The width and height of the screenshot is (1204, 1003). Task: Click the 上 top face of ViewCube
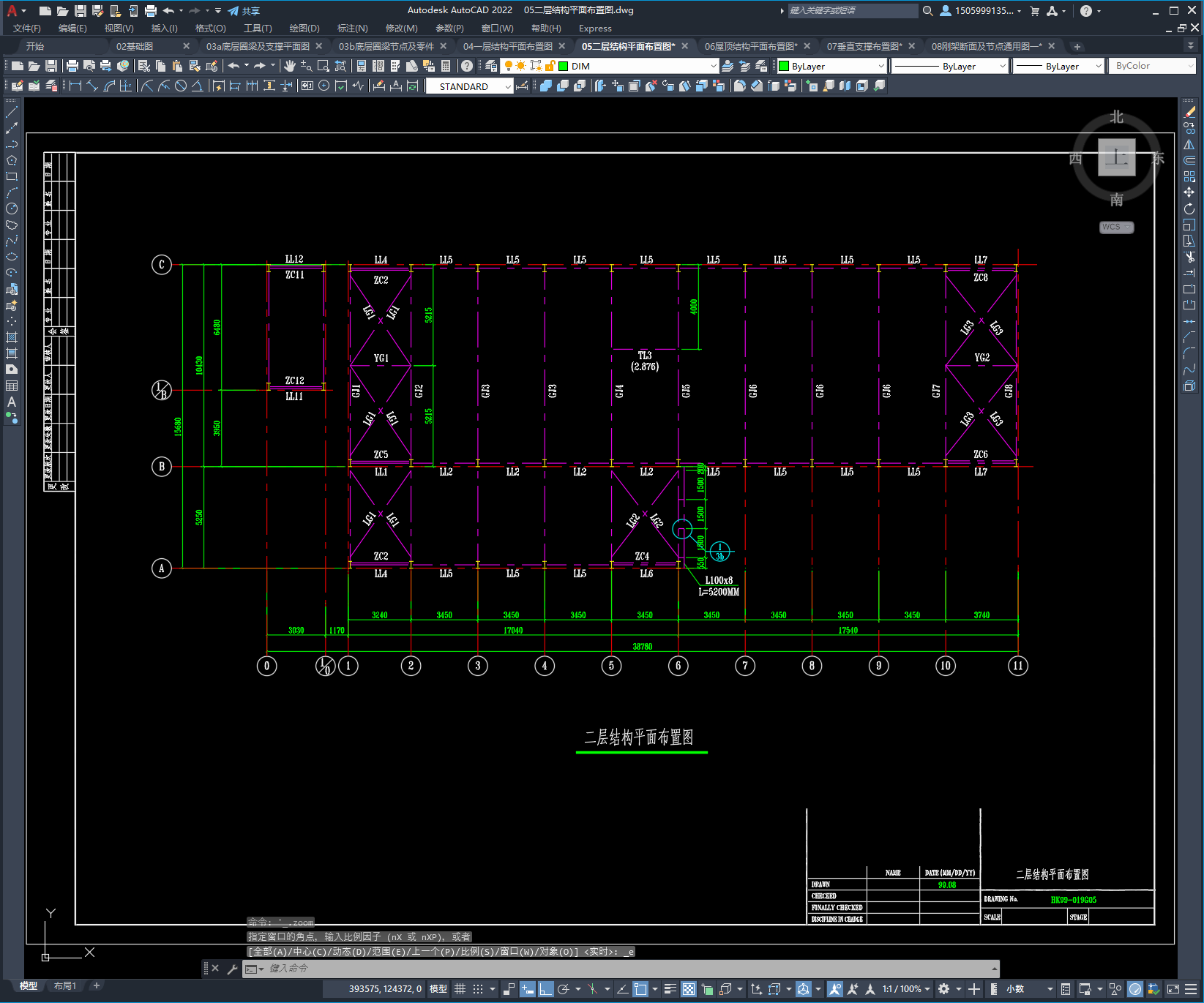pos(1117,157)
